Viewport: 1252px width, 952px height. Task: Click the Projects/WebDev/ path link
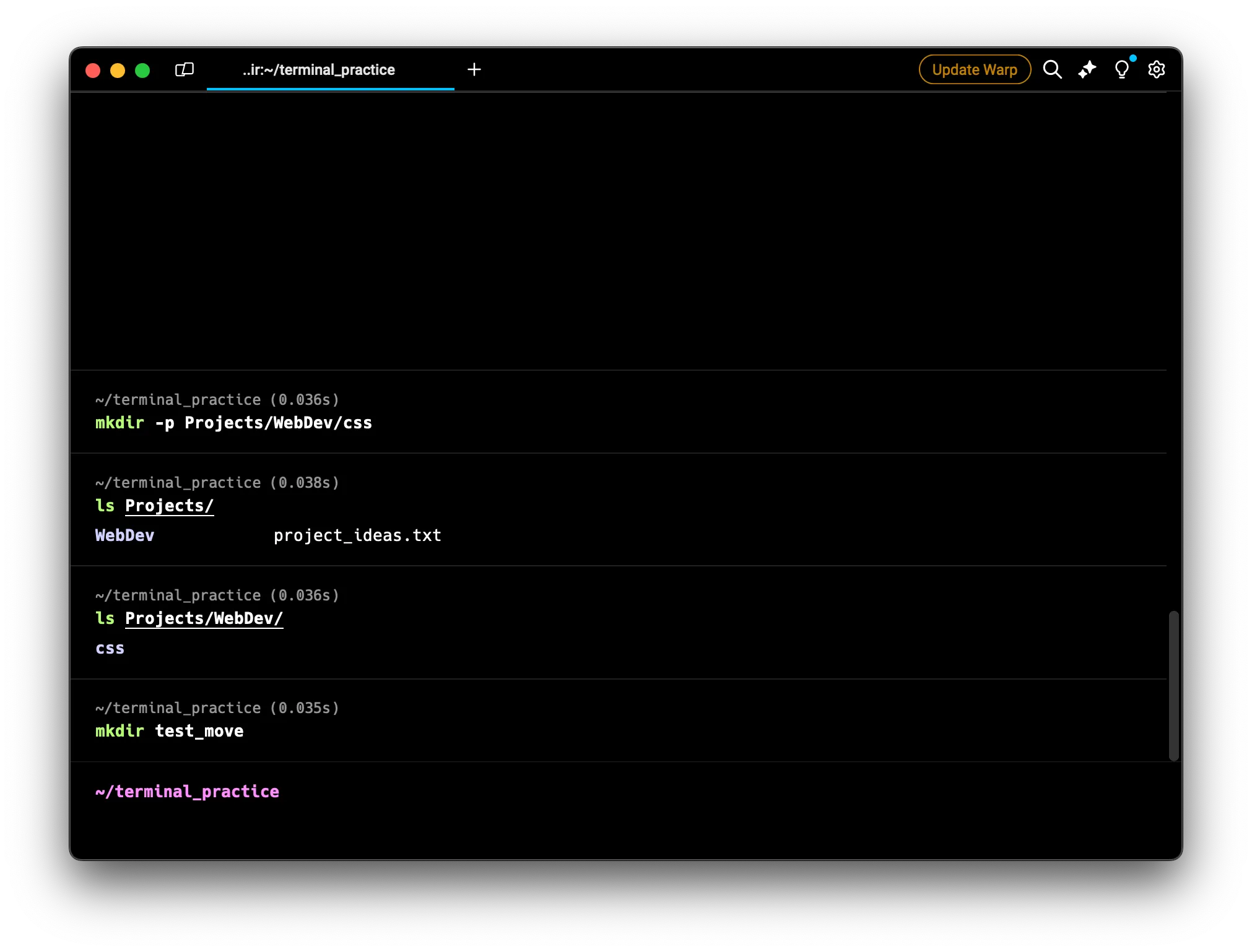pyautogui.click(x=204, y=618)
